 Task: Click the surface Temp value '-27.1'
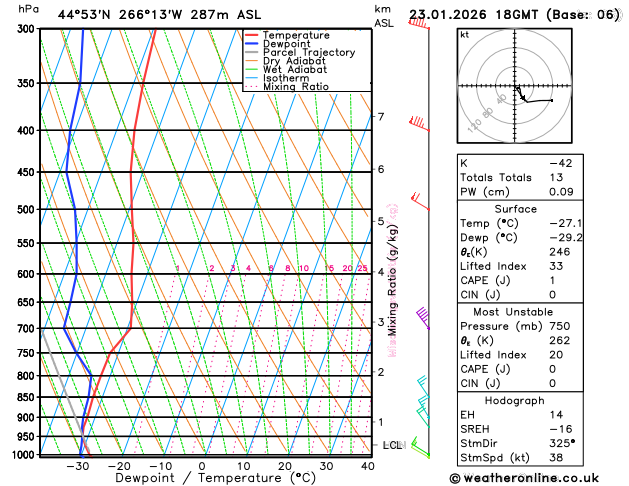pos(566,223)
